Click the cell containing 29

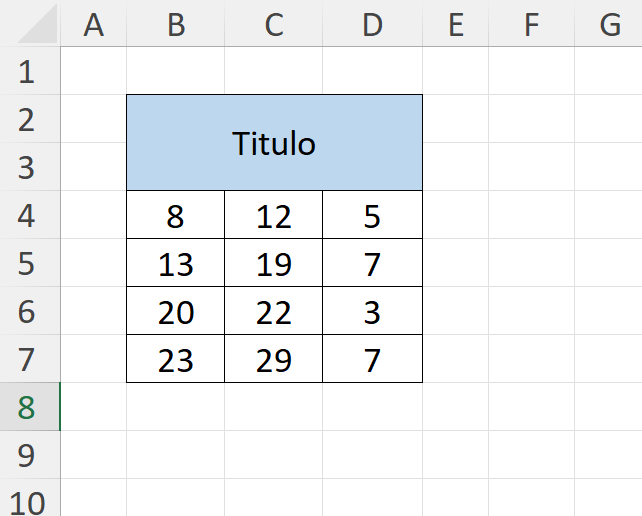(274, 360)
